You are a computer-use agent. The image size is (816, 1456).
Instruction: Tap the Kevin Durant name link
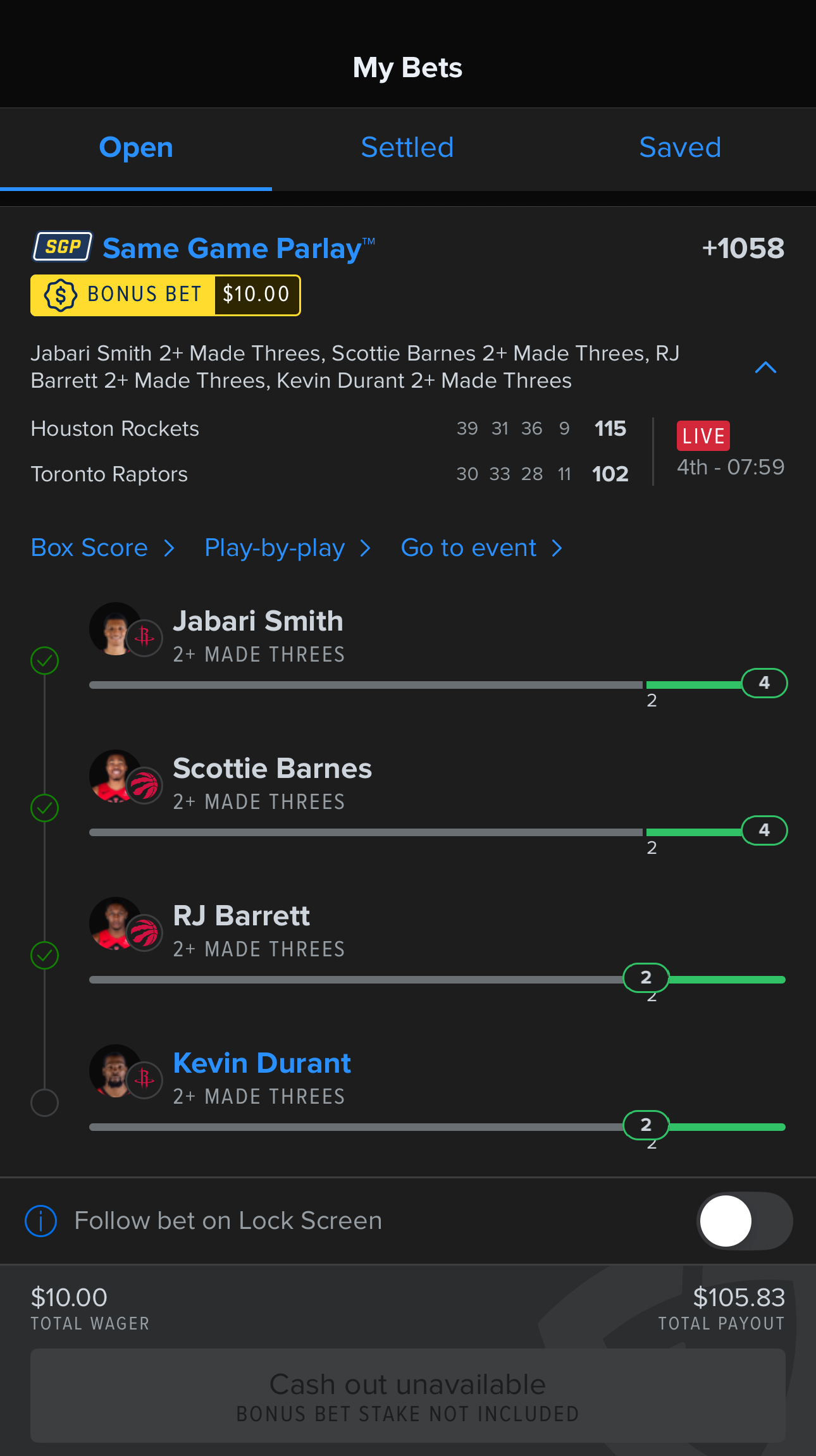[x=262, y=1063]
